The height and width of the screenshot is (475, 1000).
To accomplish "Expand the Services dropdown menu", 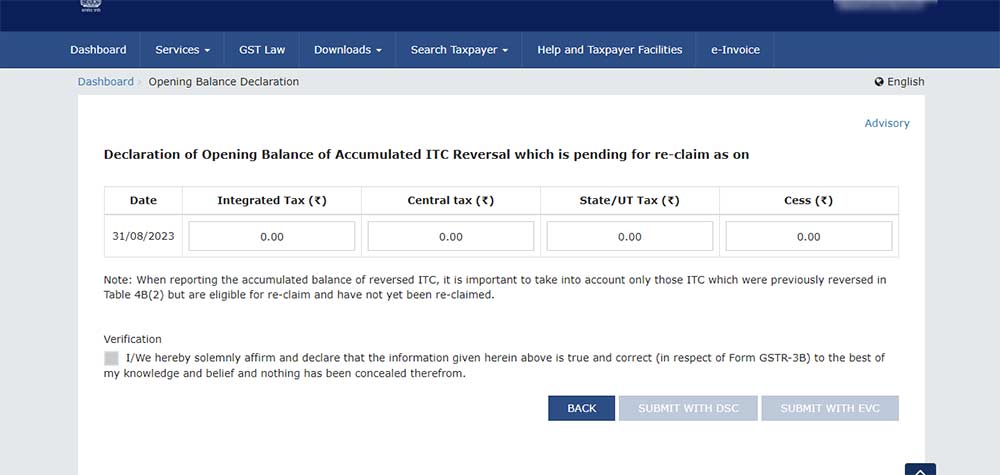I will 182,50.
